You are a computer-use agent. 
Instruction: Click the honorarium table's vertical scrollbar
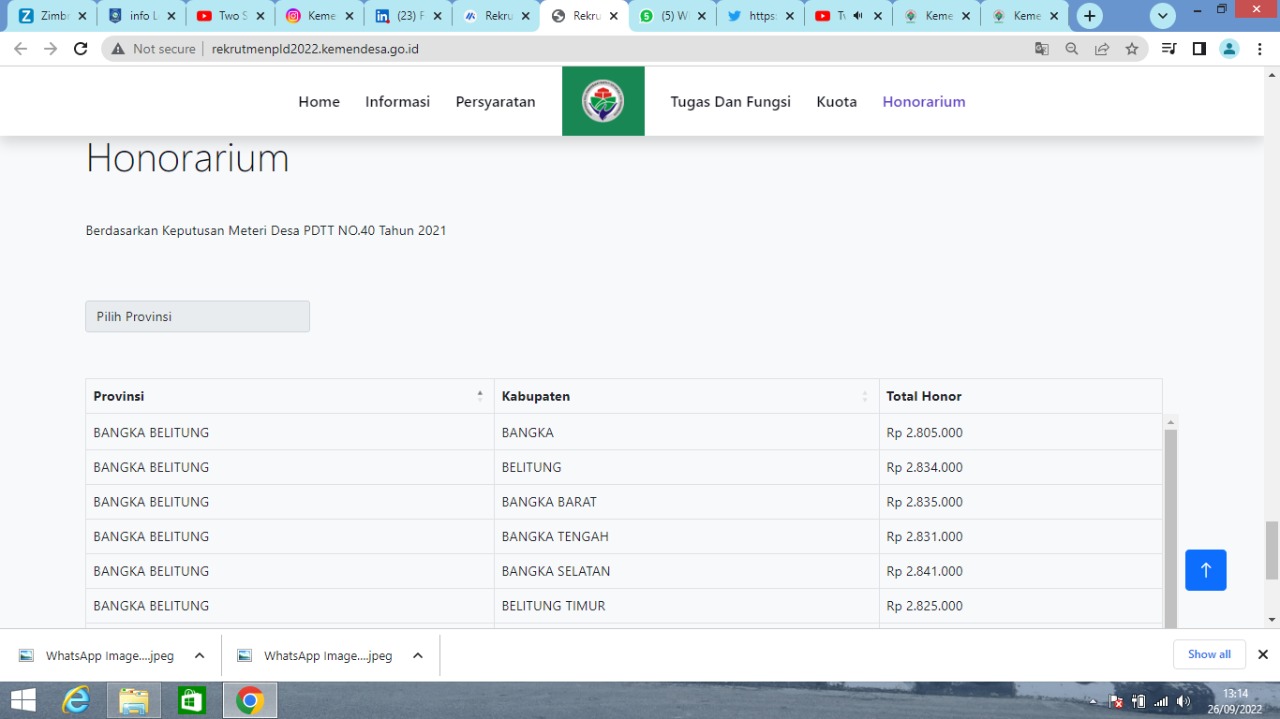[1170, 520]
